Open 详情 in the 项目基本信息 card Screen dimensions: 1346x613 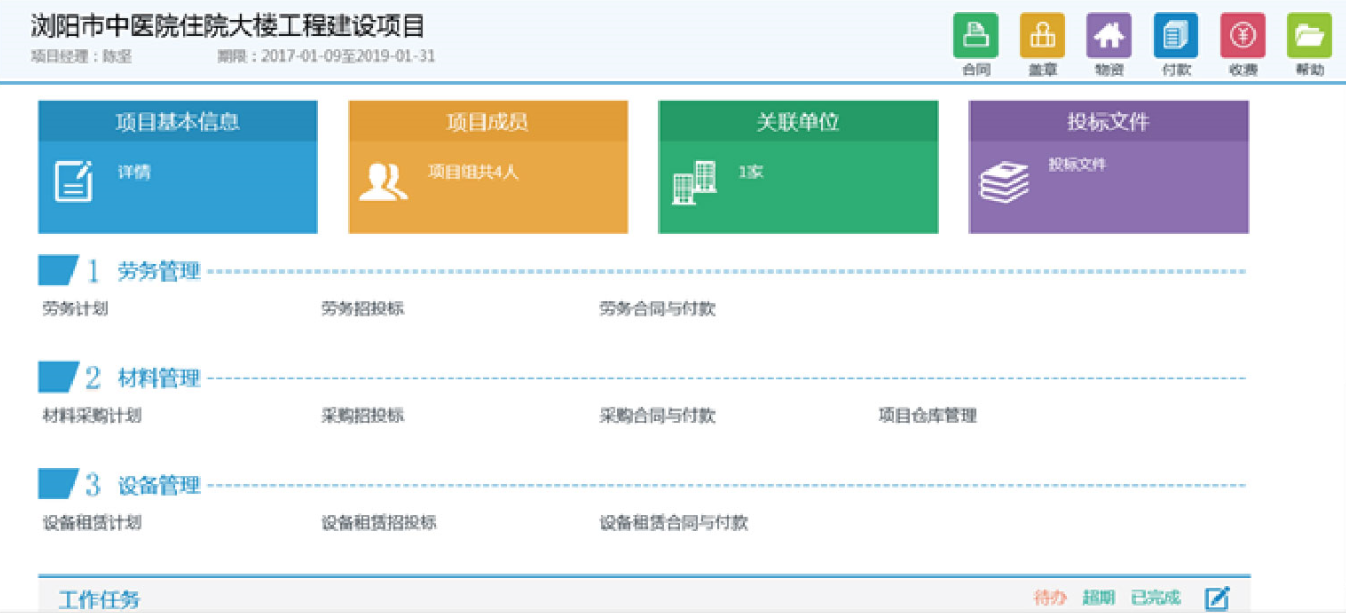(134, 172)
